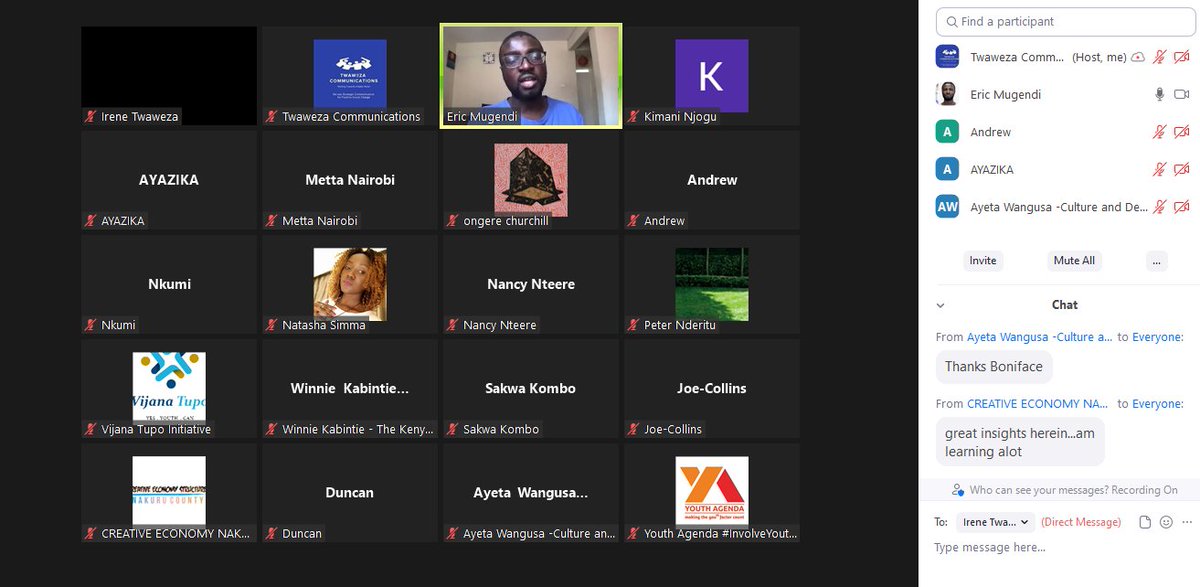Click the 'Chat' panel heading
This screenshot has height=587, width=1200.
[1064, 305]
